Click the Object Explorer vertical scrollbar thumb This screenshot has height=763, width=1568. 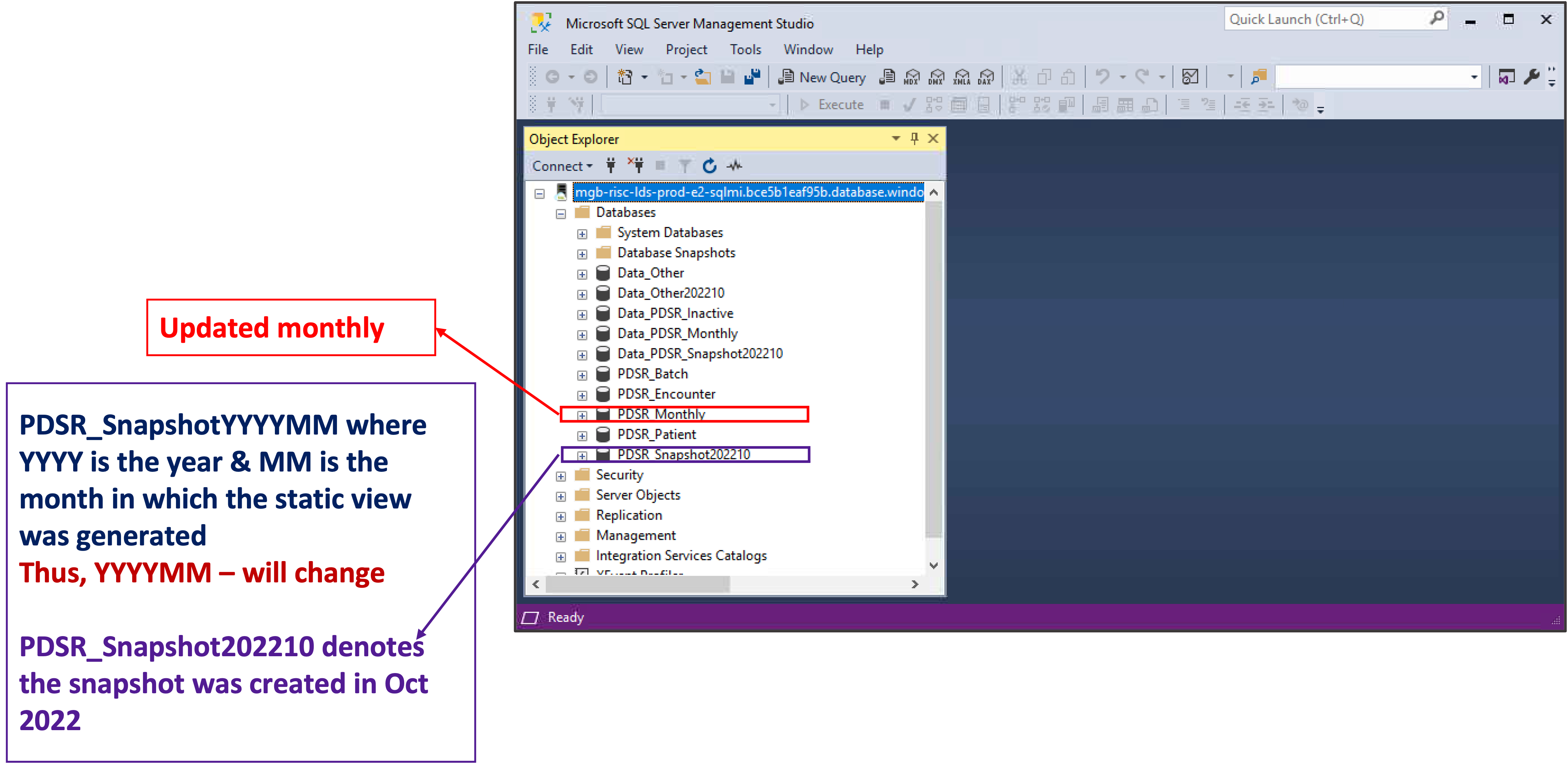click(x=934, y=369)
